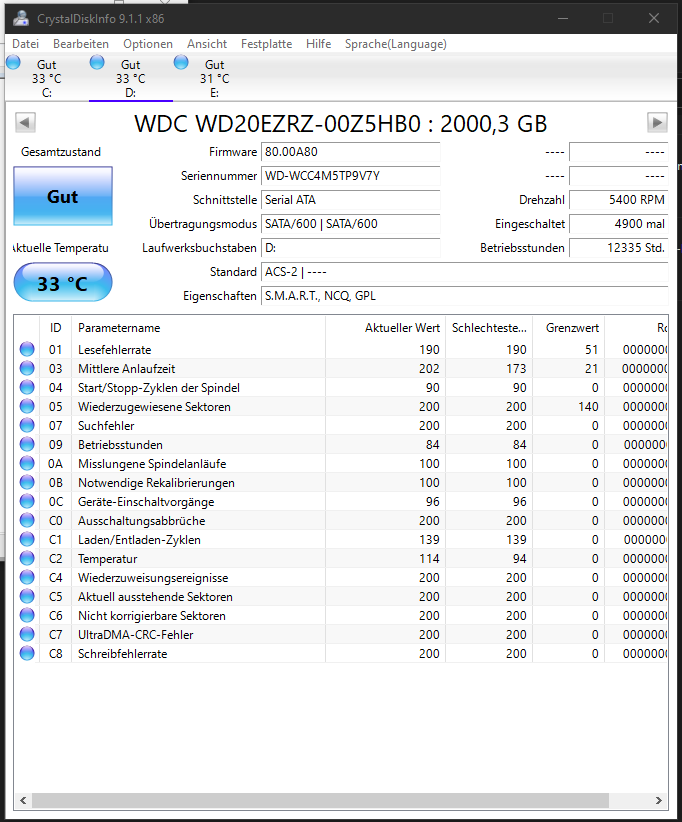Click status orb for Start/Stopp-Zyklen der Spindel

[x=27, y=387]
